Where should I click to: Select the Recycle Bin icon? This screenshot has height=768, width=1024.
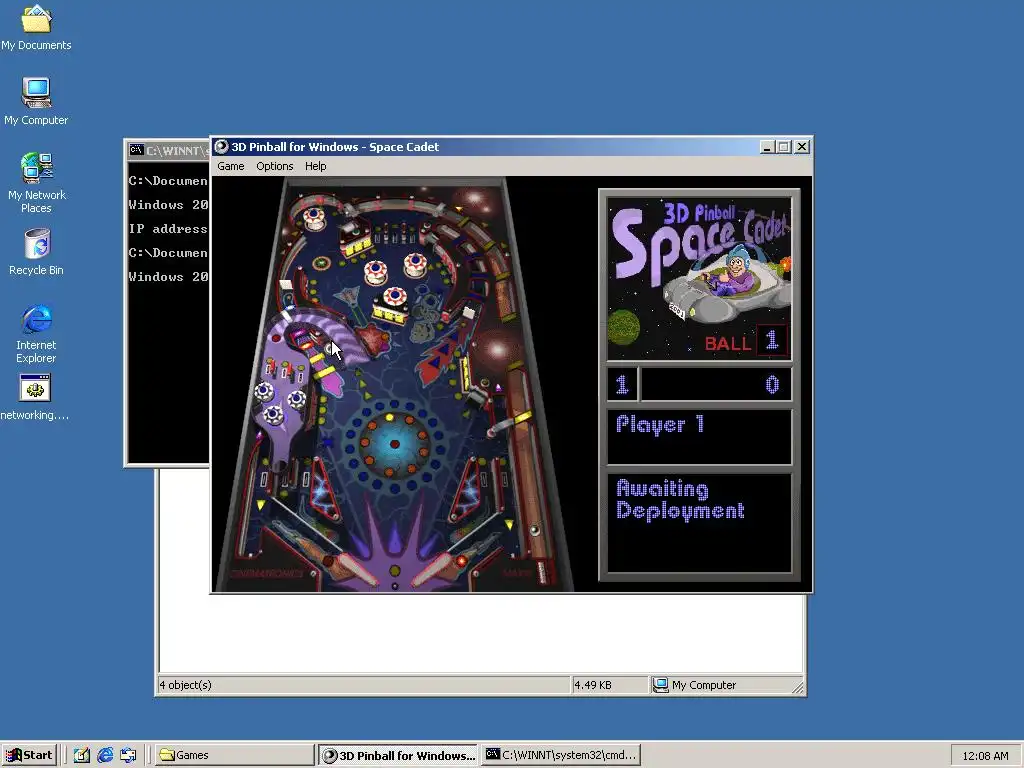click(x=36, y=252)
